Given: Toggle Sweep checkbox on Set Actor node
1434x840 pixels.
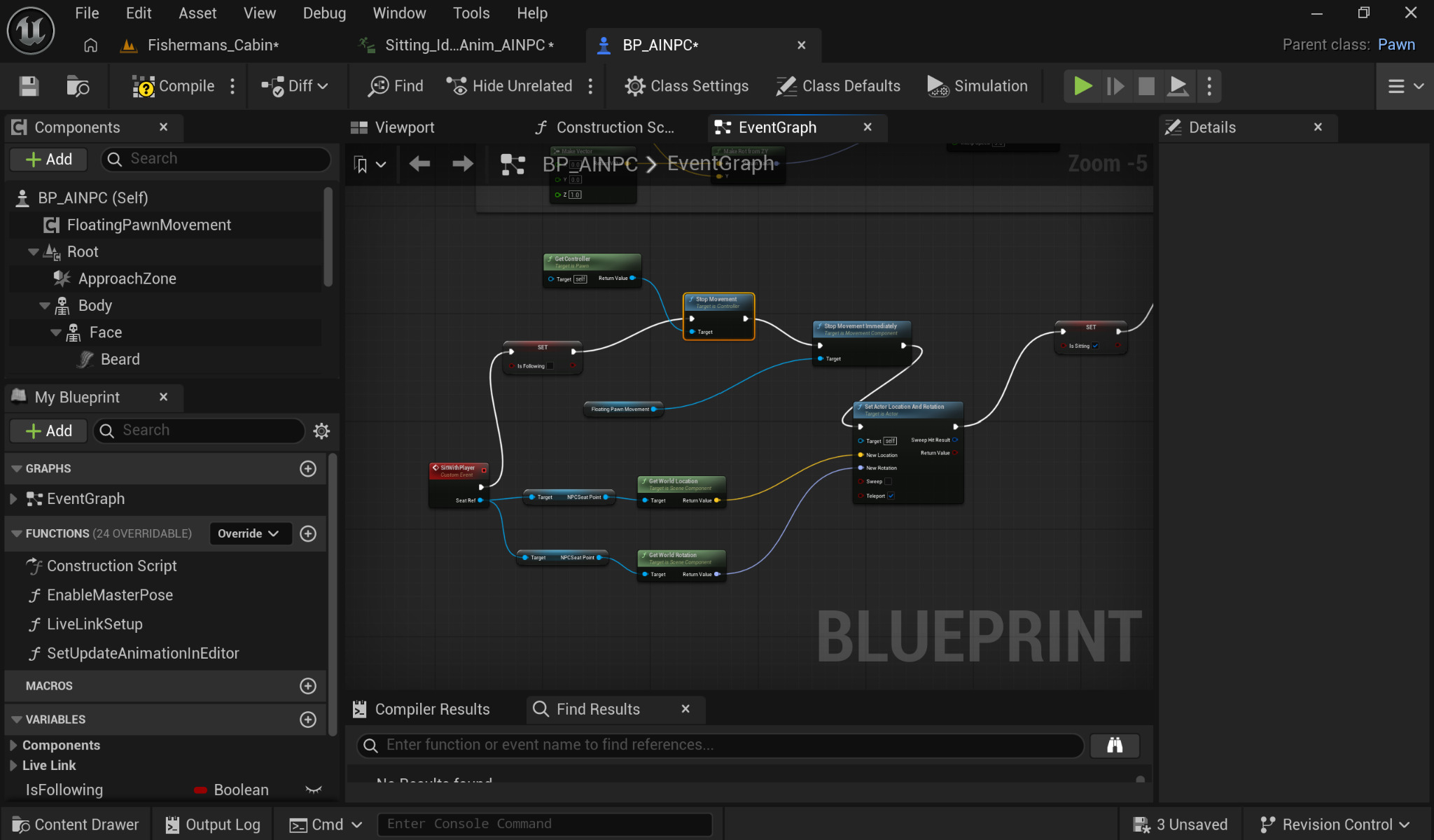Looking at the screenshot, I should 888,482.
